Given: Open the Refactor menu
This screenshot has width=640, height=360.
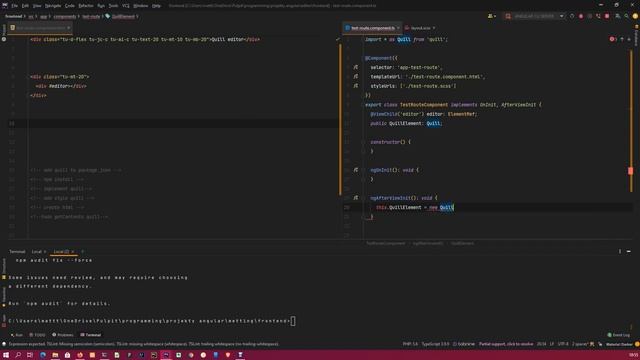Looking at the screenshot, I should pyautogui.click(x=86, y=6).
